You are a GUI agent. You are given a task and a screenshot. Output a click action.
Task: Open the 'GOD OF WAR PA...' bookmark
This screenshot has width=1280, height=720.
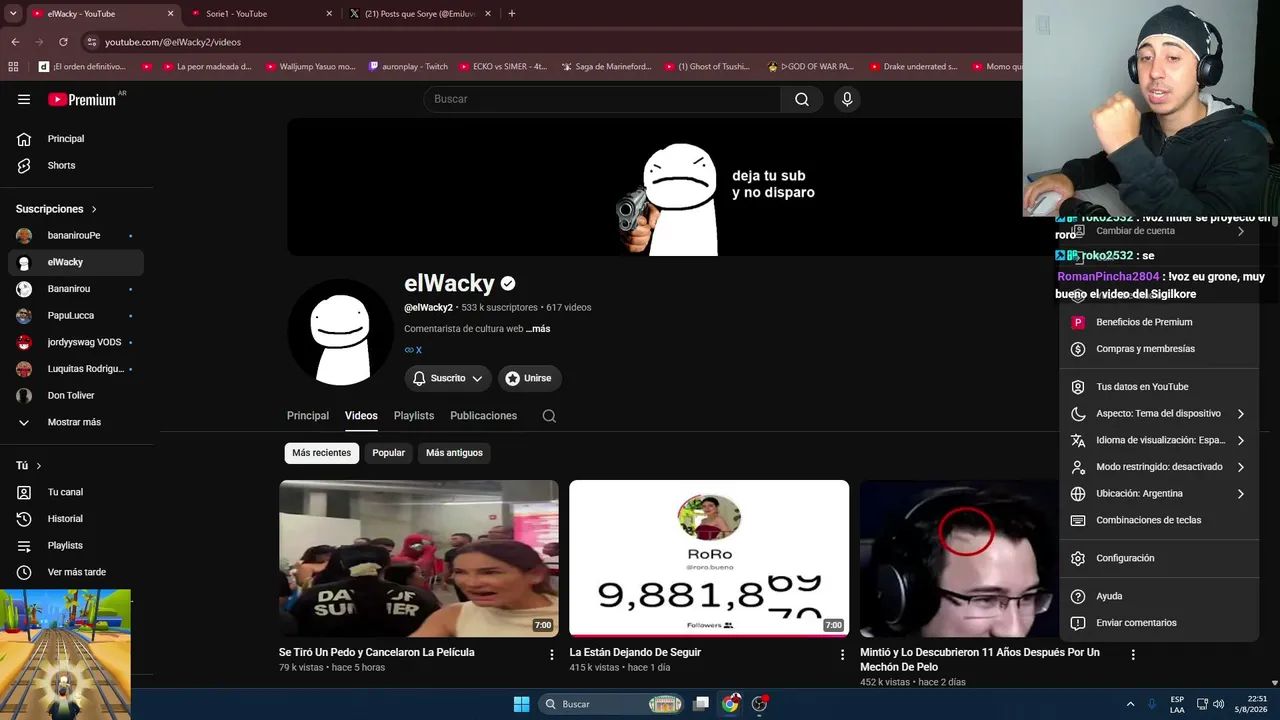811,67
